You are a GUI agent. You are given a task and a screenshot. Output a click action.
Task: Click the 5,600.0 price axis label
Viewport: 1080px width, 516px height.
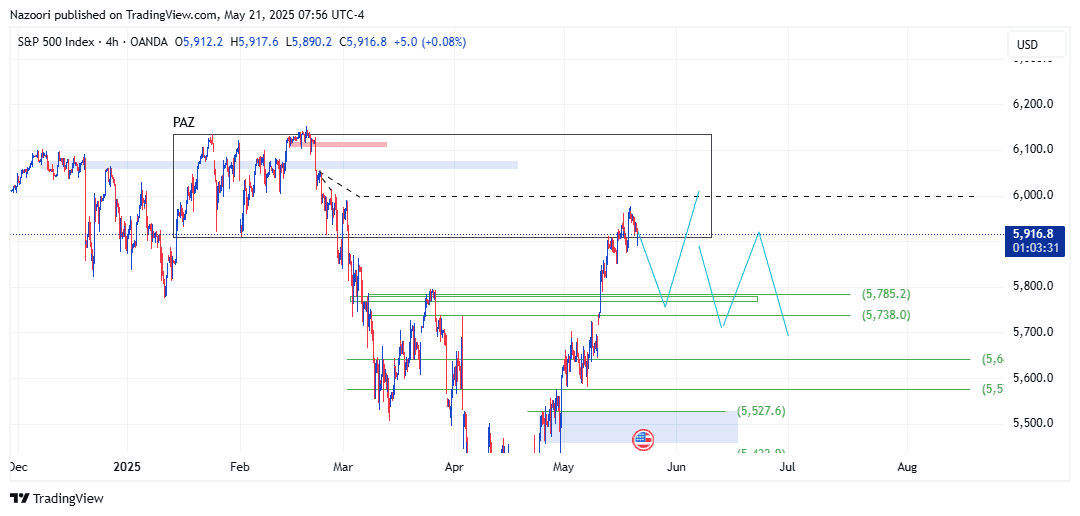click(x=1035, y=378)
